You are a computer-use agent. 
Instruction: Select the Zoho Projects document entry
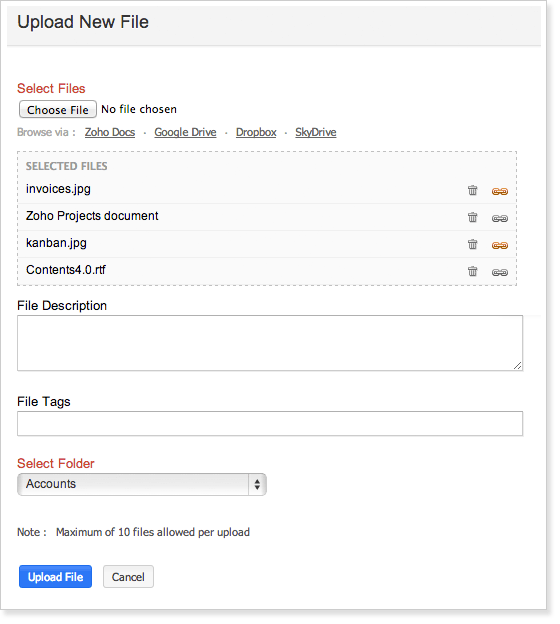92,216
